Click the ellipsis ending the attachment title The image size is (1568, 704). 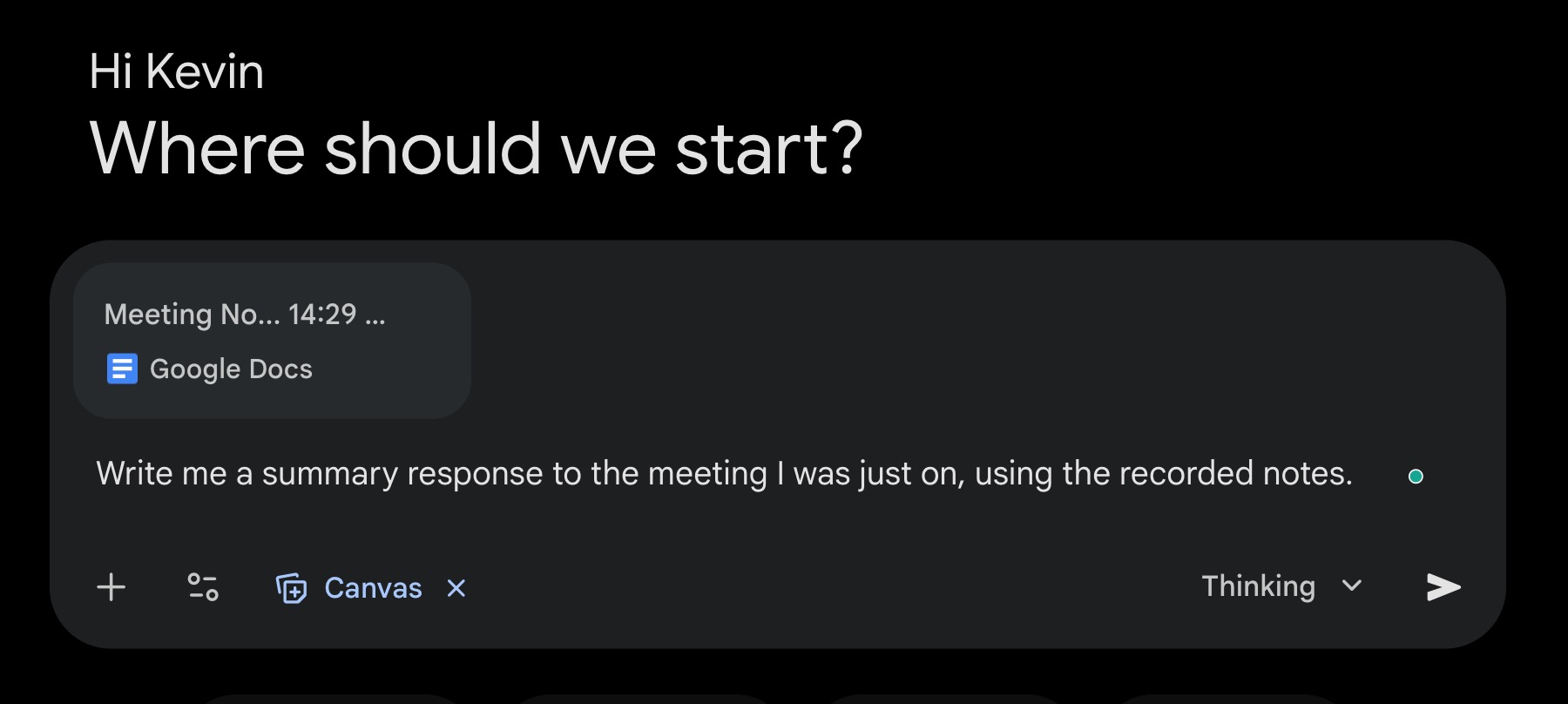[375, 315]
